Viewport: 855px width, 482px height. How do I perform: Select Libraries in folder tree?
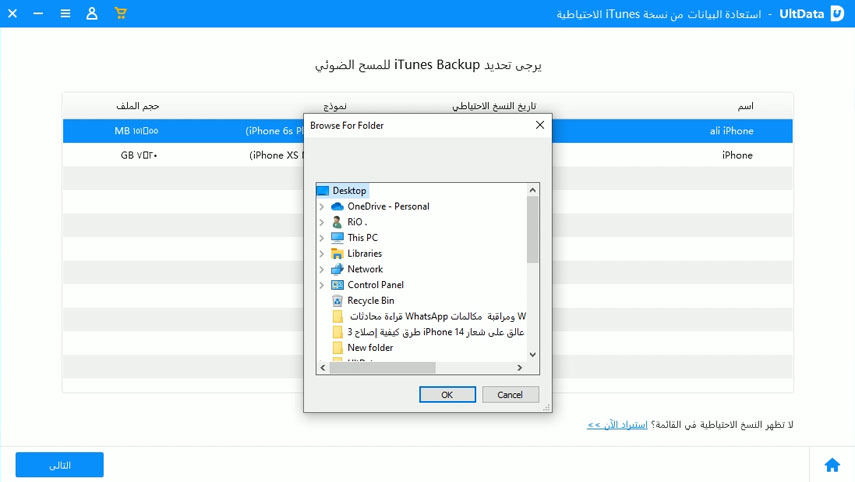(x=364, y=254)
